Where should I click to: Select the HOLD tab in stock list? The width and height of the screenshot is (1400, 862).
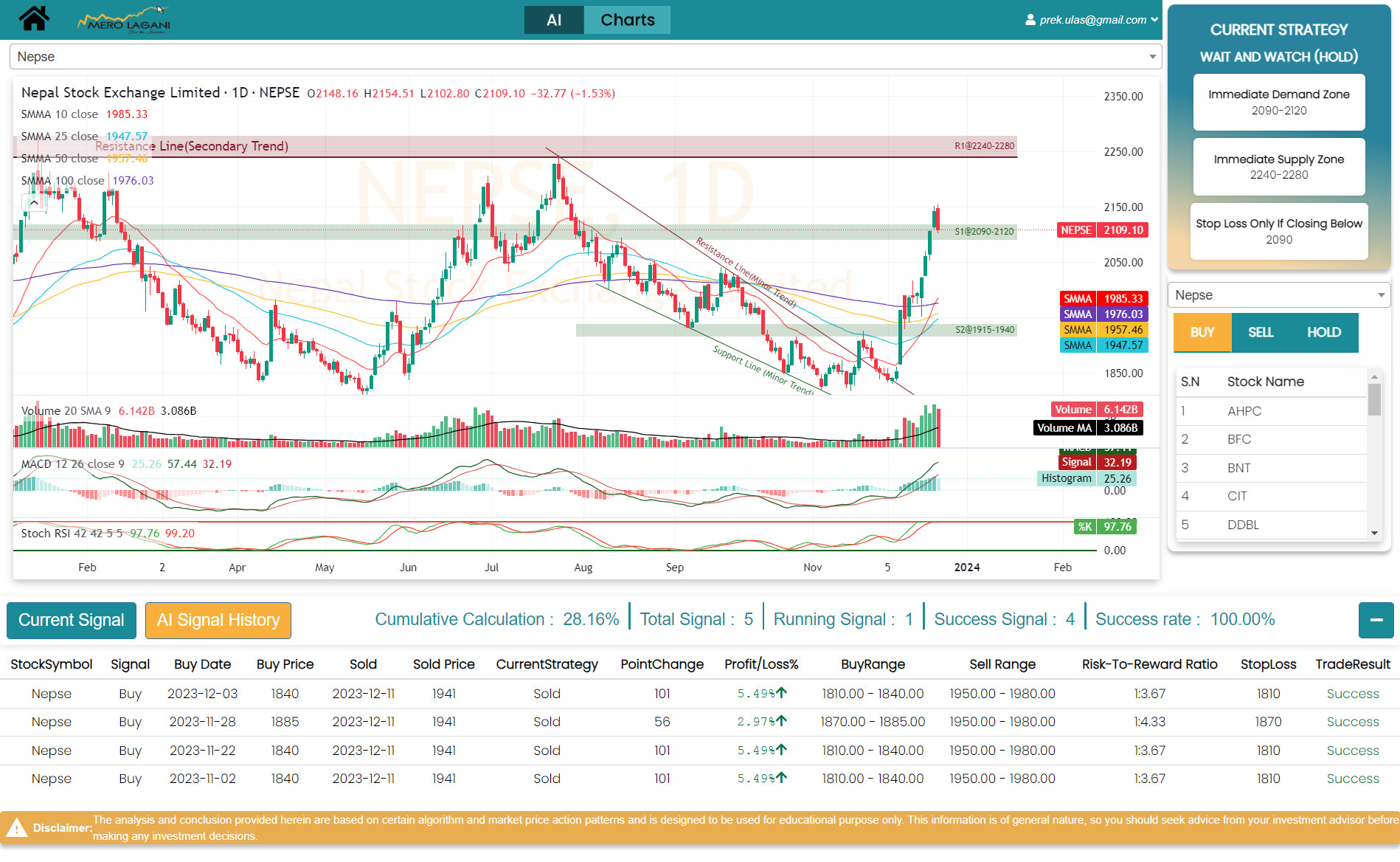1324,332
